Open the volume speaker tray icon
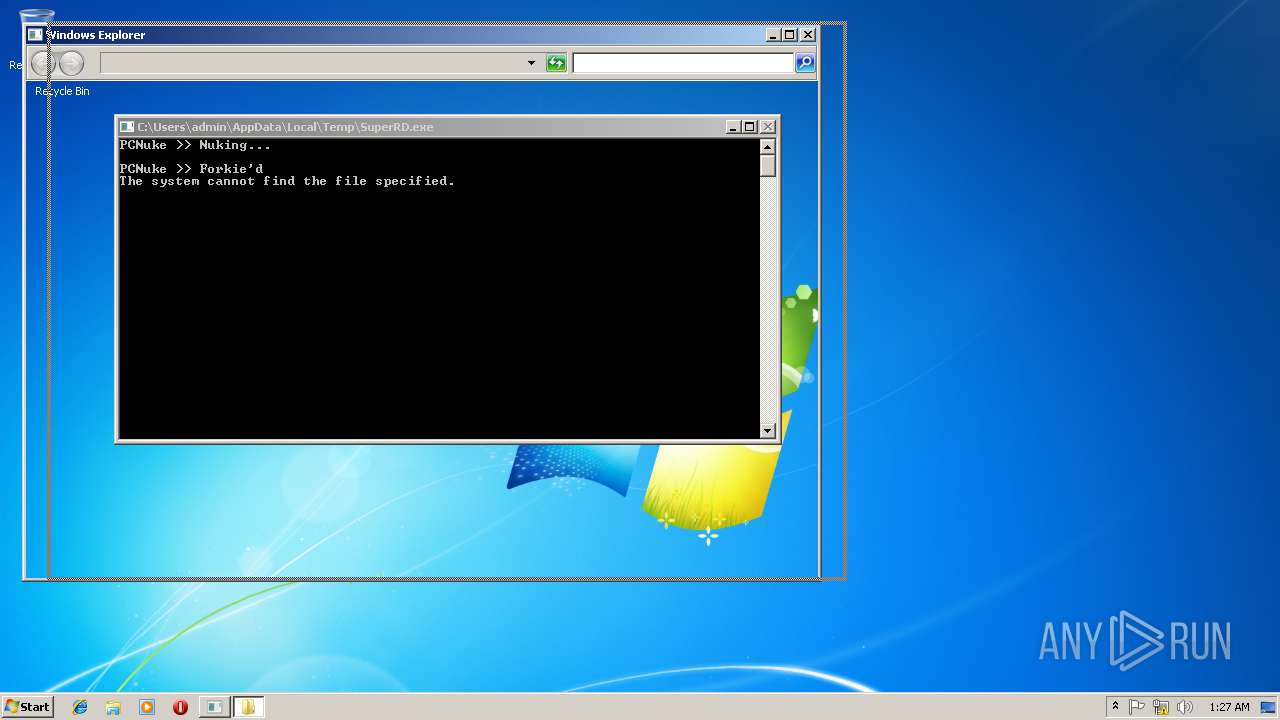The image size is (1280, 720). pyautogui.click(x=1184, y=707)
